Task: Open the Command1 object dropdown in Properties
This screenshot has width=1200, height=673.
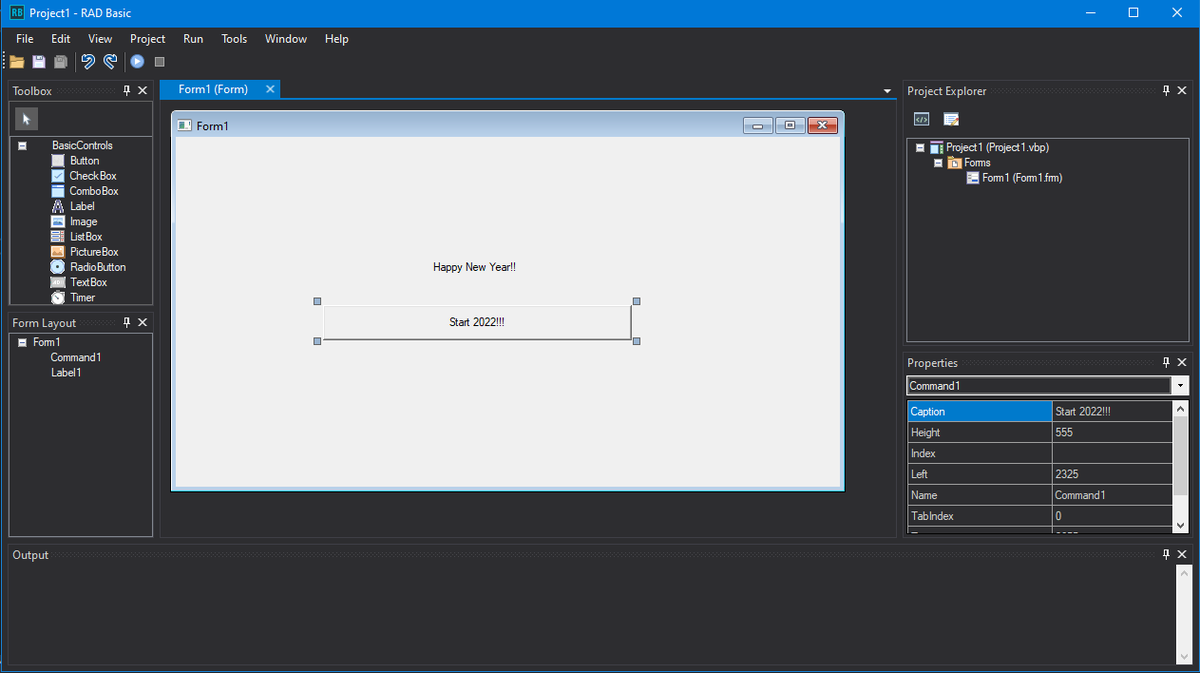Action: [1181, 385]
